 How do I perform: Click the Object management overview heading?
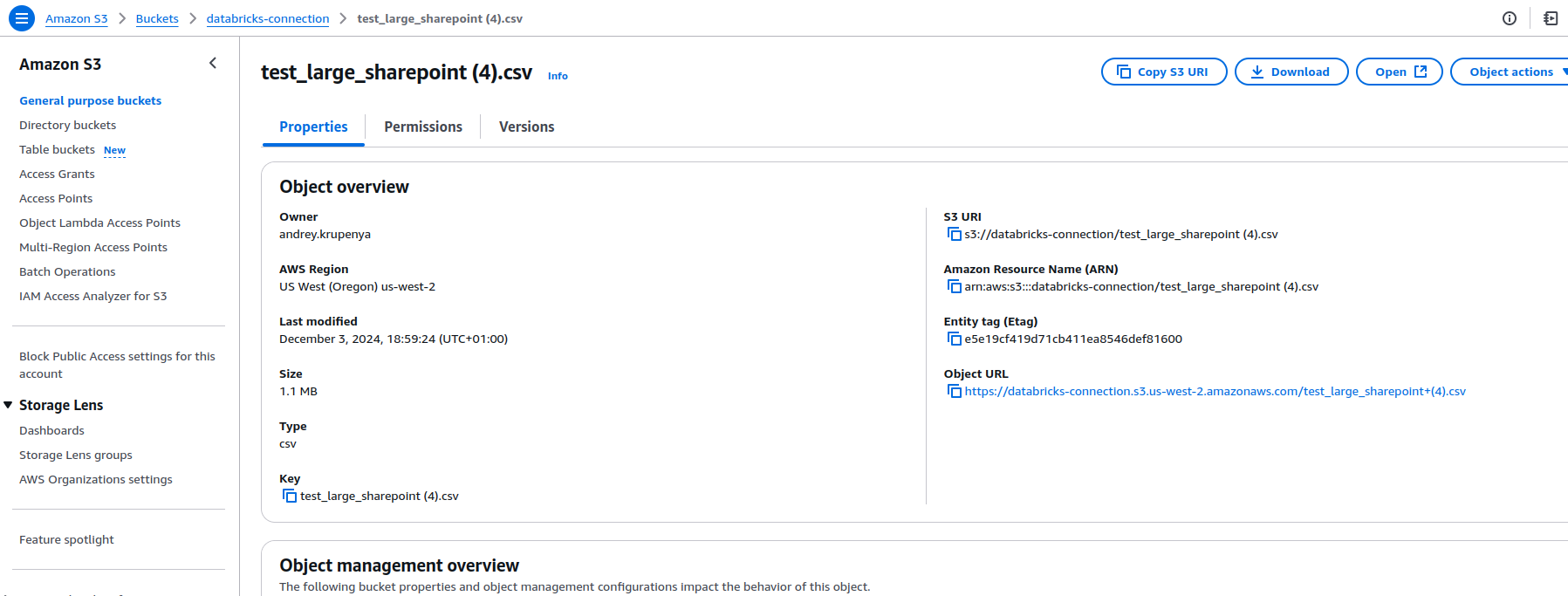(399, 565)
